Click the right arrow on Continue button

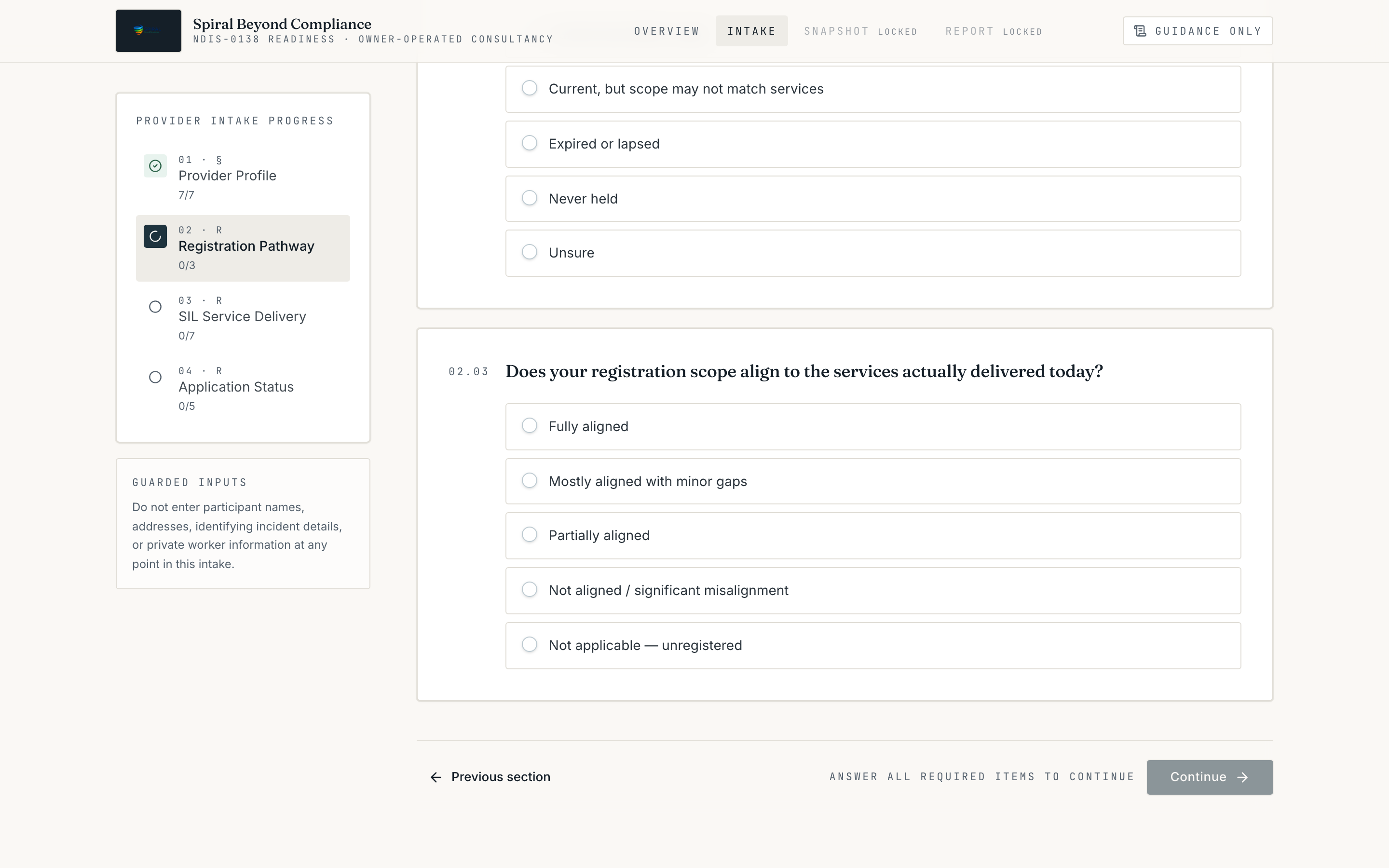[x=1243, y=777]
